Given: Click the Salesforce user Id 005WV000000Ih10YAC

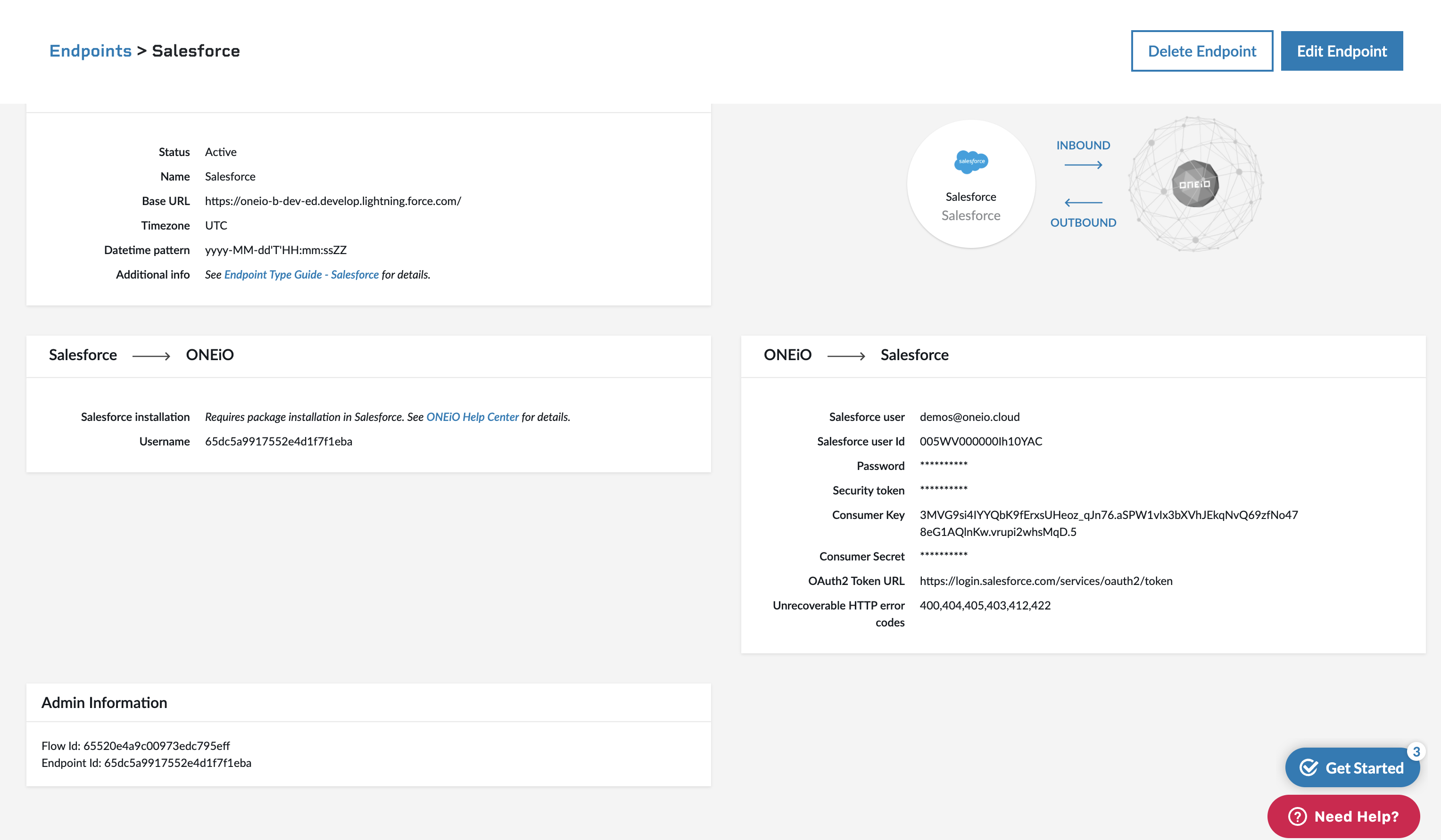Looking at the screenshot, I should coord(981,441).
